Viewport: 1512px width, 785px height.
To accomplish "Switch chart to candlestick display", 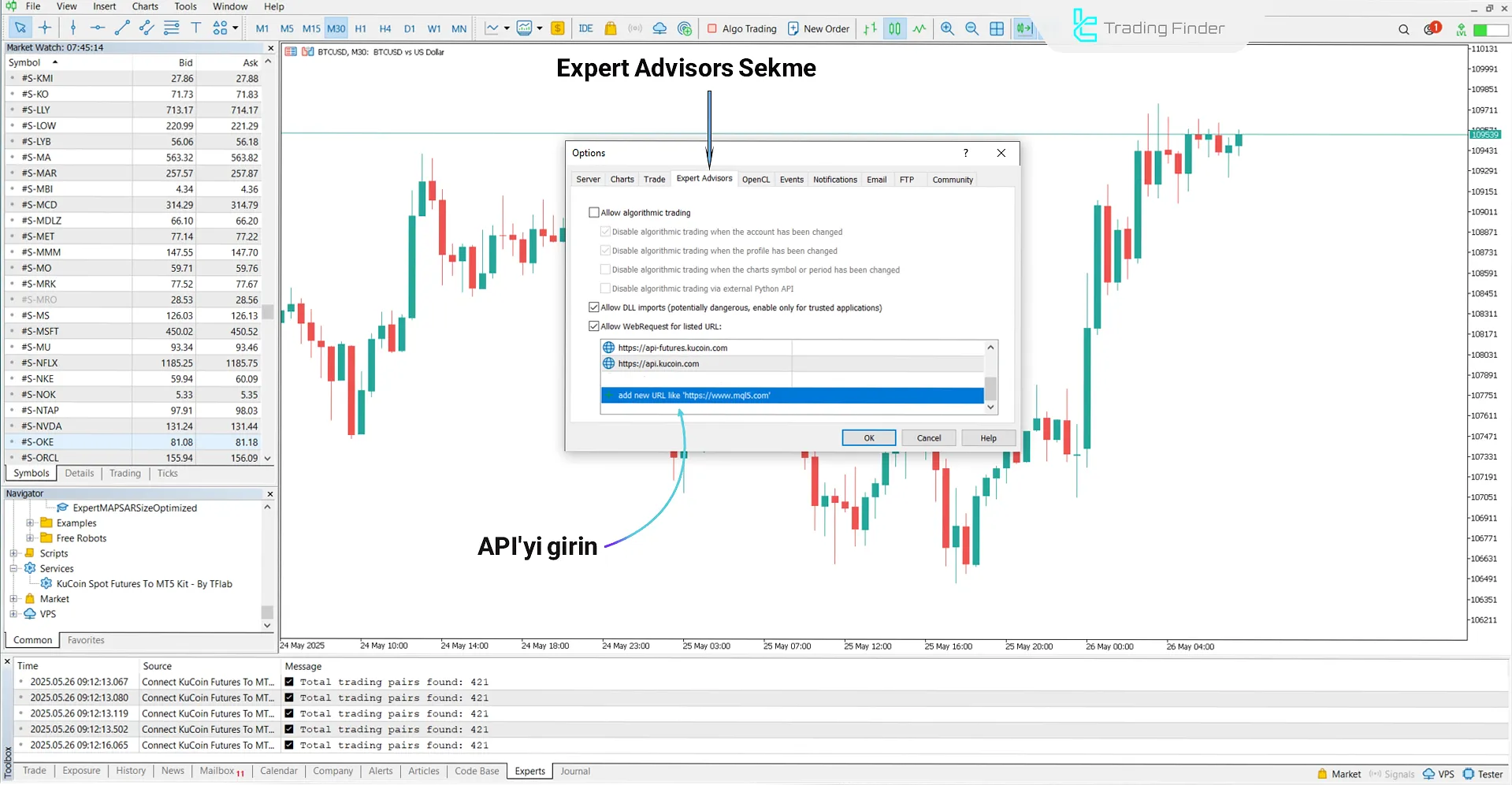I will (x=894, y=28).
